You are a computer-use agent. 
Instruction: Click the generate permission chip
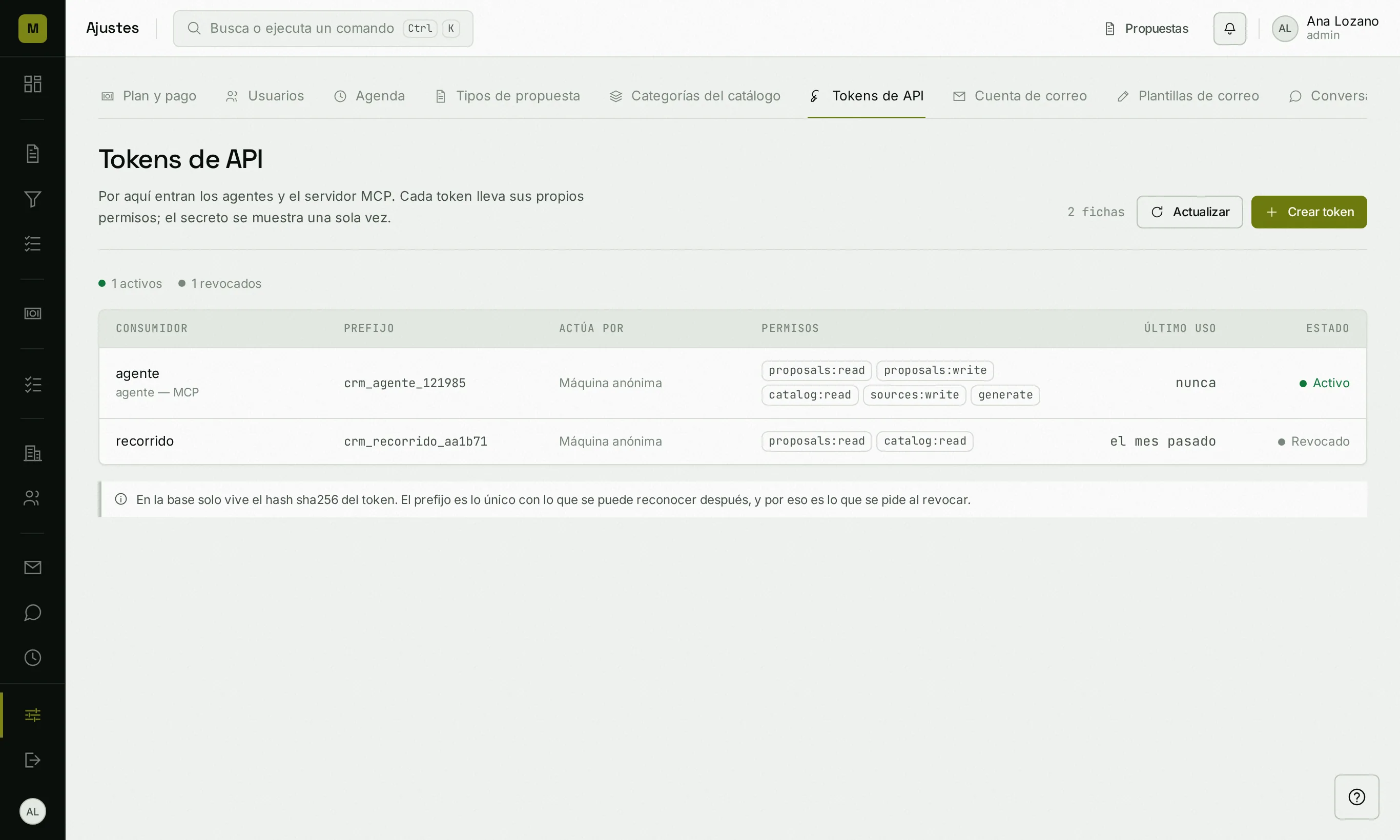[x=1005, y=395]
